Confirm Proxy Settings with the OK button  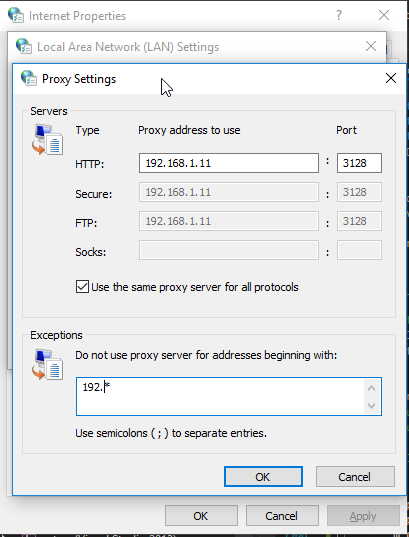[263, 476]
